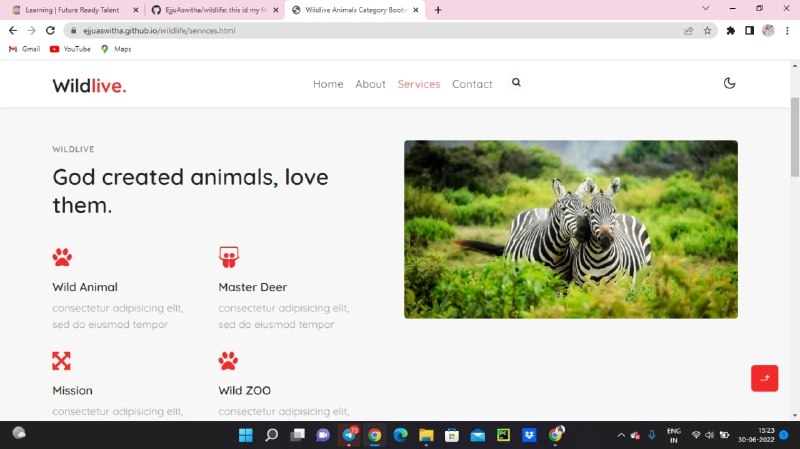The height and width of the screenshot is (449, 800).
Task: Open Microsoft Edge on the taskbar
Action: pos(401,435)
